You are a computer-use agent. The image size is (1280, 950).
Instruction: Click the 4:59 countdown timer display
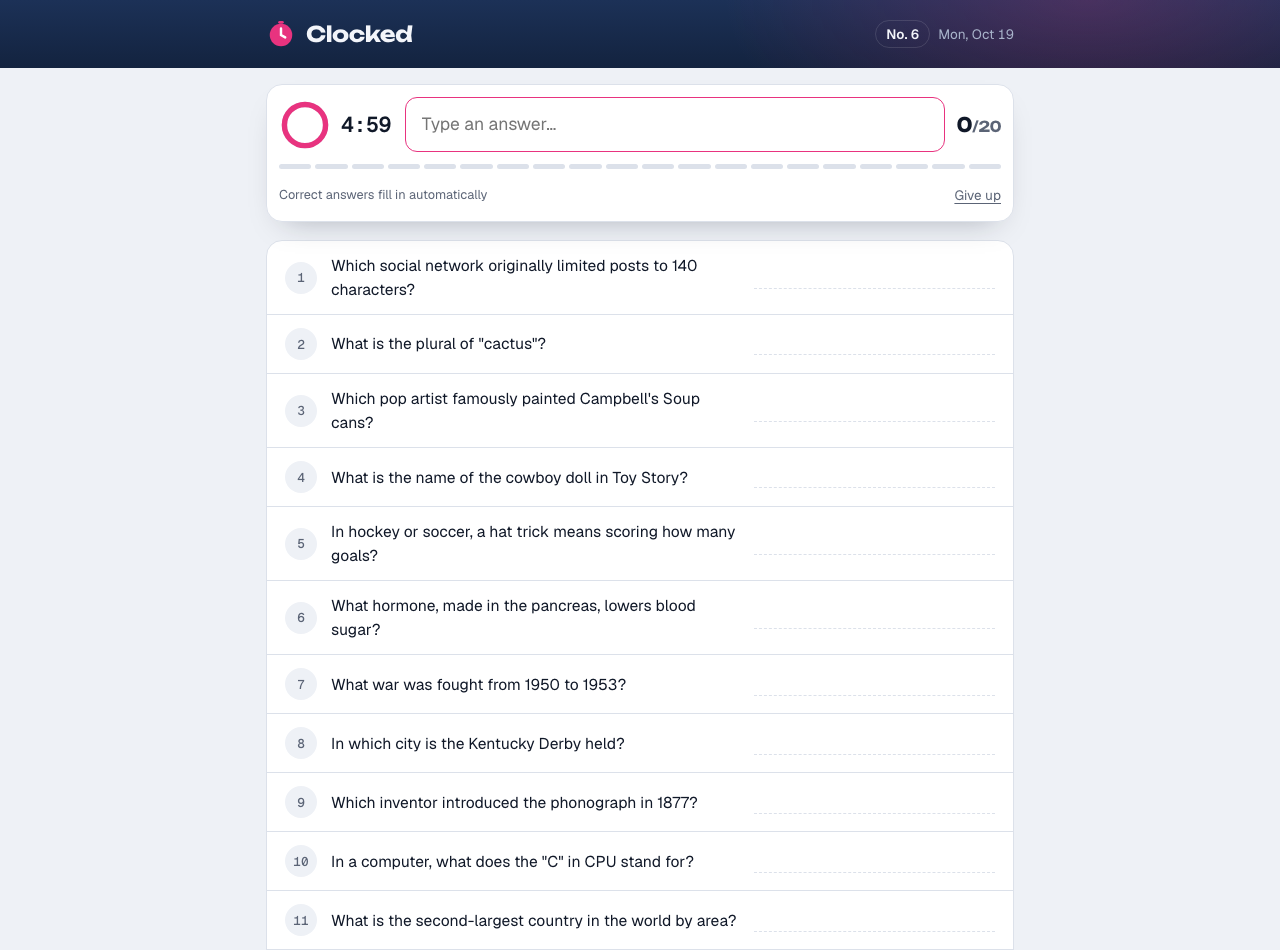coord(366,125)
